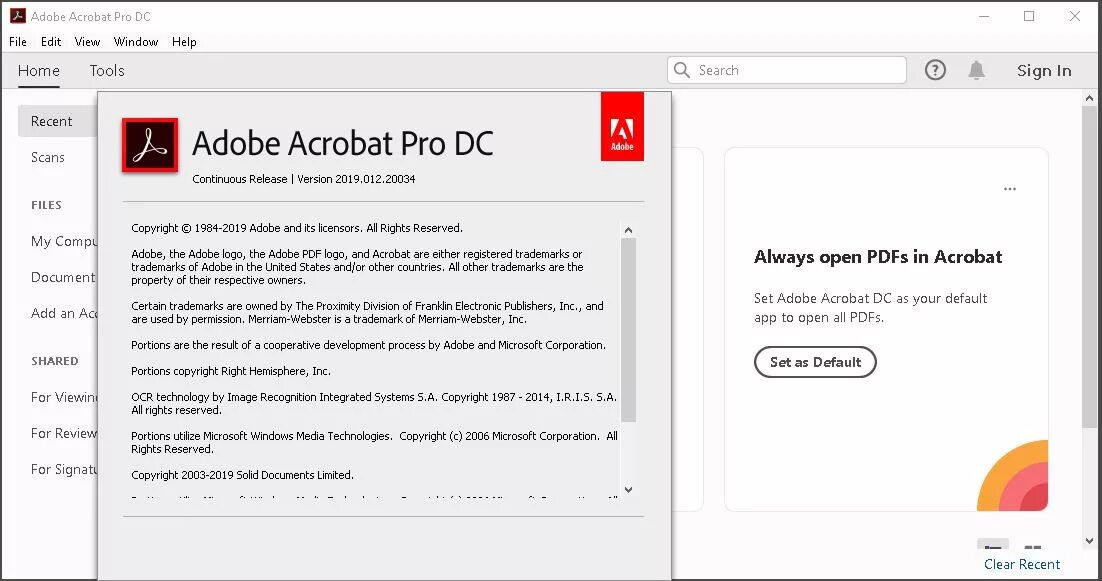Open the Help question mark icon
Image resolution: width=1102 pixels, height=581 pixels.
935,70
